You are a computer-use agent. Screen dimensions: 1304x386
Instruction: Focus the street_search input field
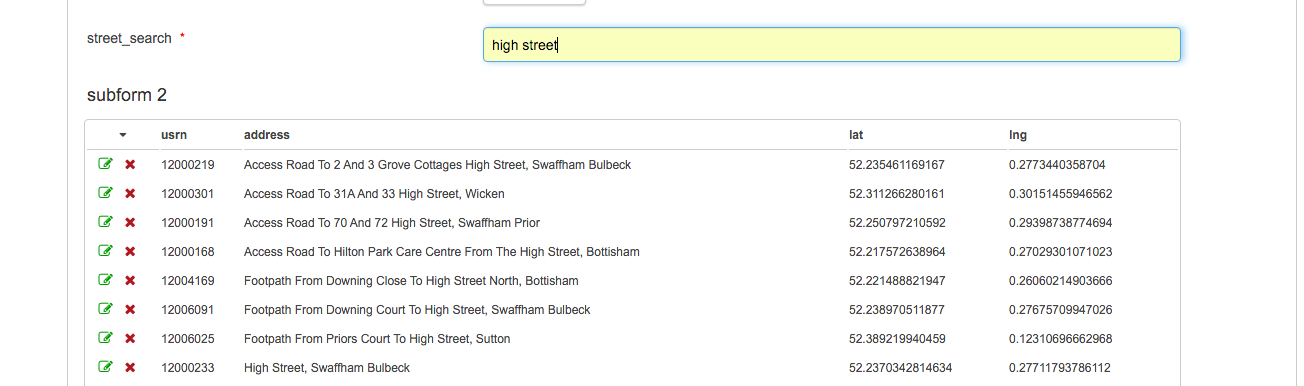(831, 44)
